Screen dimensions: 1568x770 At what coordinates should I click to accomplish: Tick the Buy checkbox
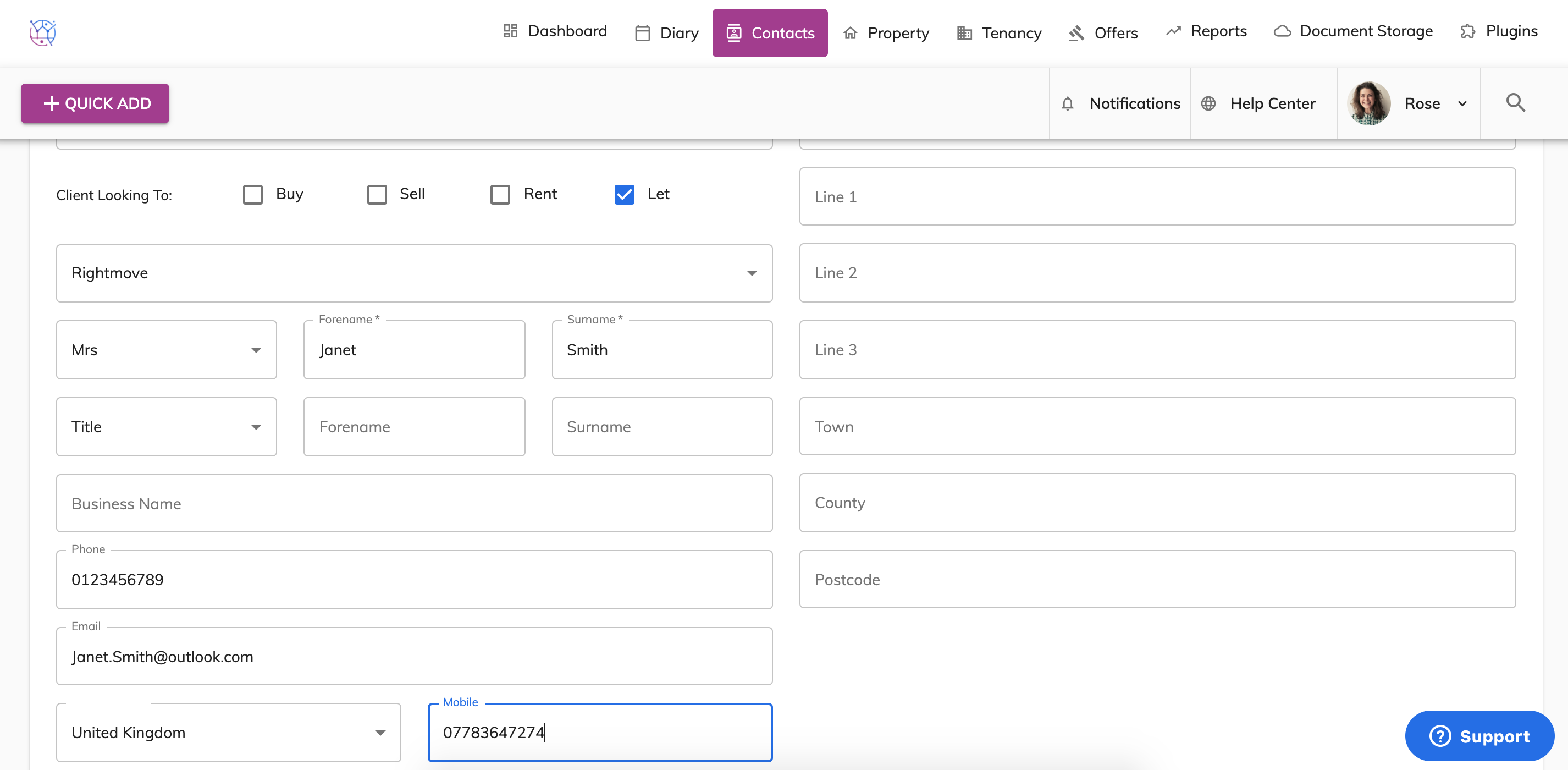pos(252,195)
